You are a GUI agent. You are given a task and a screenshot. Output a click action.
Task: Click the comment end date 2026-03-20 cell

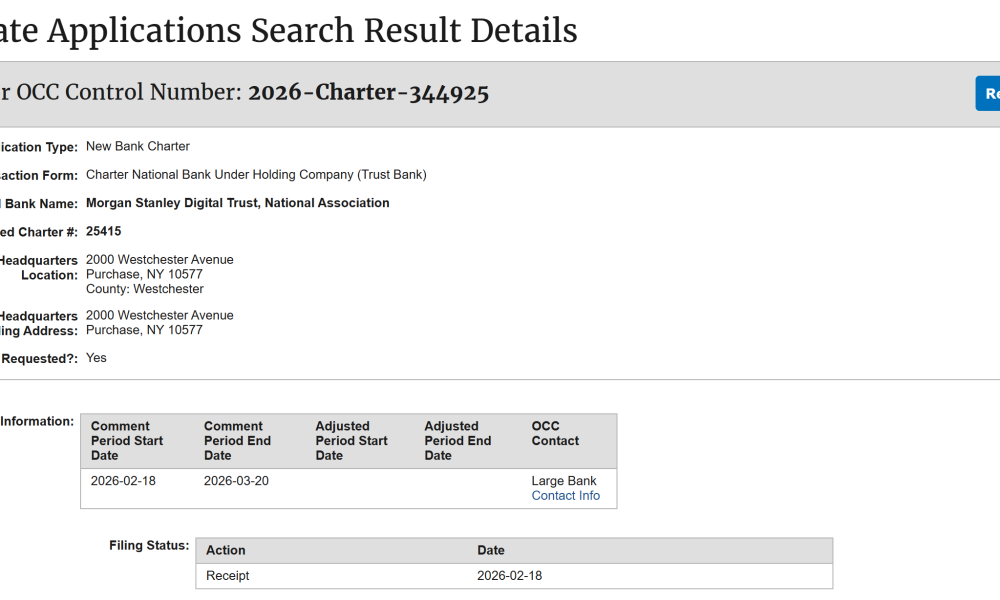coord(236,481)
